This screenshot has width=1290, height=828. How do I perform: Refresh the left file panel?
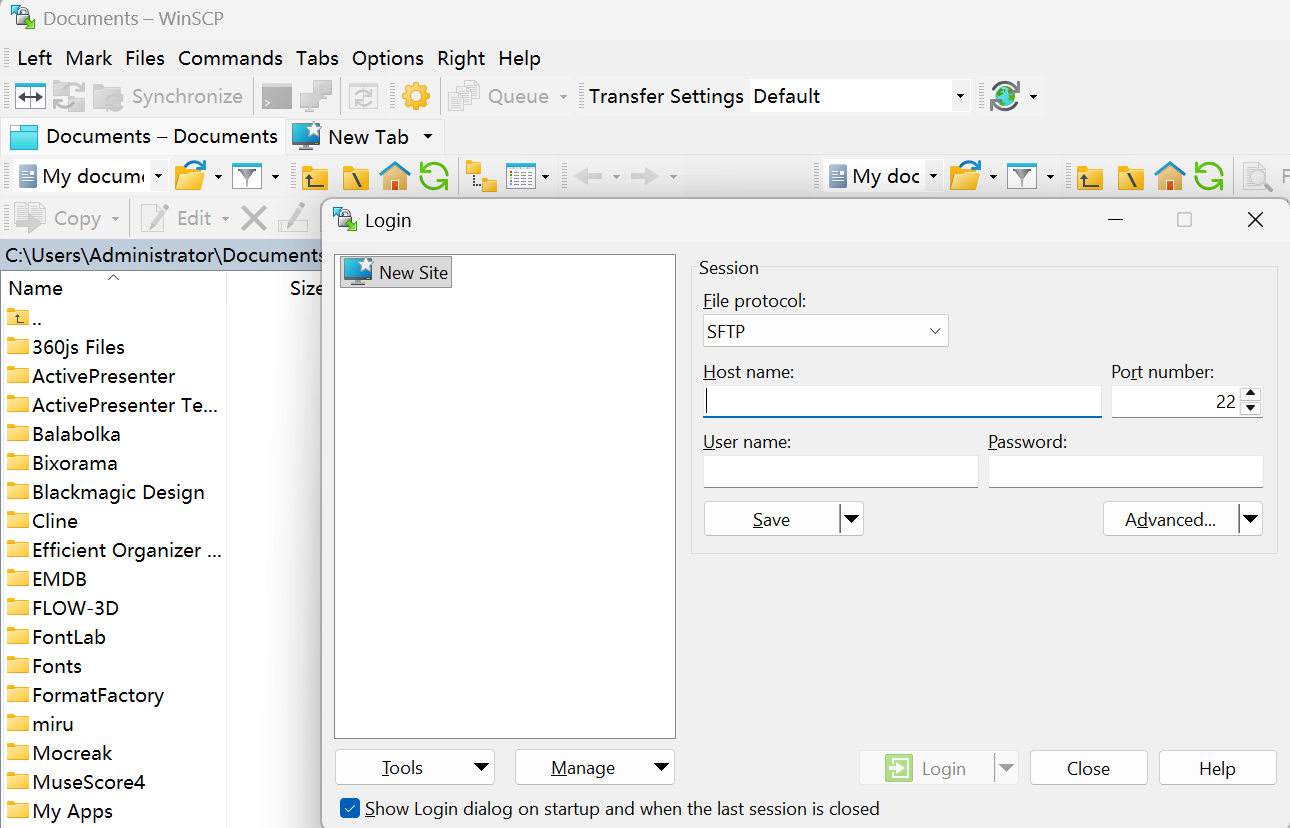coord(434,176)
